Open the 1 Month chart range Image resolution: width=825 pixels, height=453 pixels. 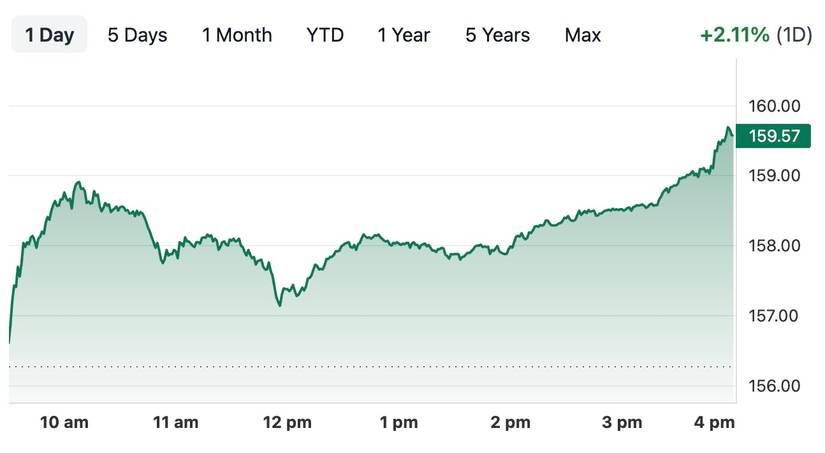point(236,35)
